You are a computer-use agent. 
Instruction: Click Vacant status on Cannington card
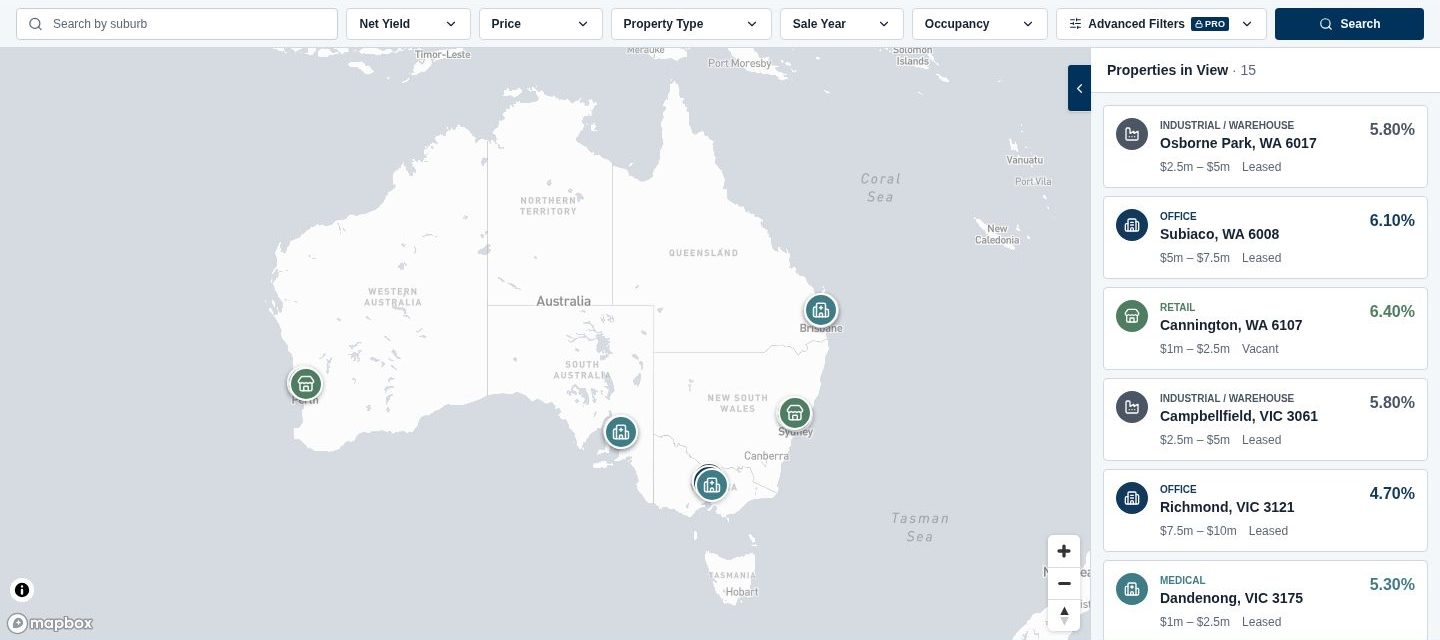1260,349
